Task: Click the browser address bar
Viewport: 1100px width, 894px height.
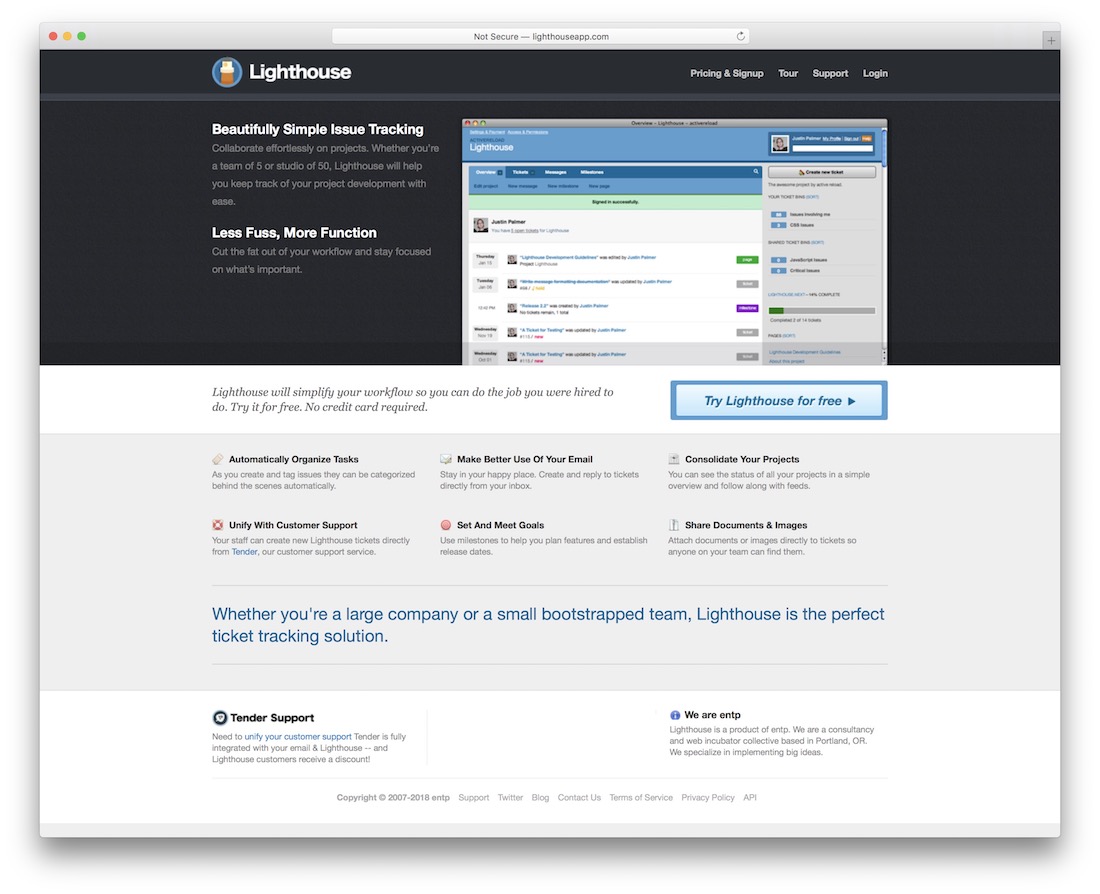Action: click(540, 36)
